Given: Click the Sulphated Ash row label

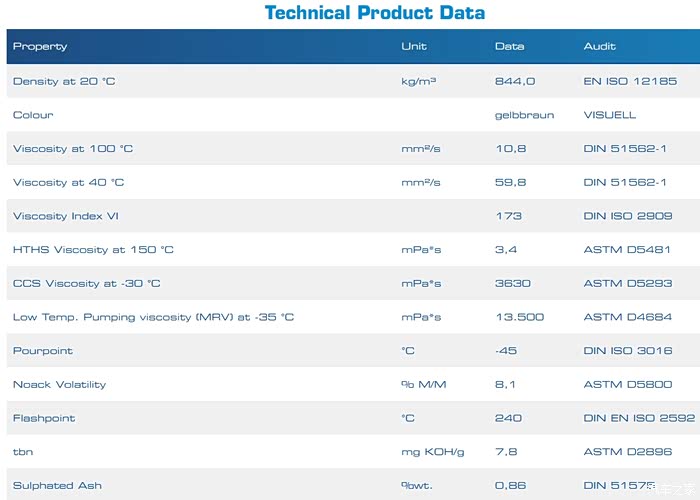Looking at the screenshot, I should click(57, 486).
